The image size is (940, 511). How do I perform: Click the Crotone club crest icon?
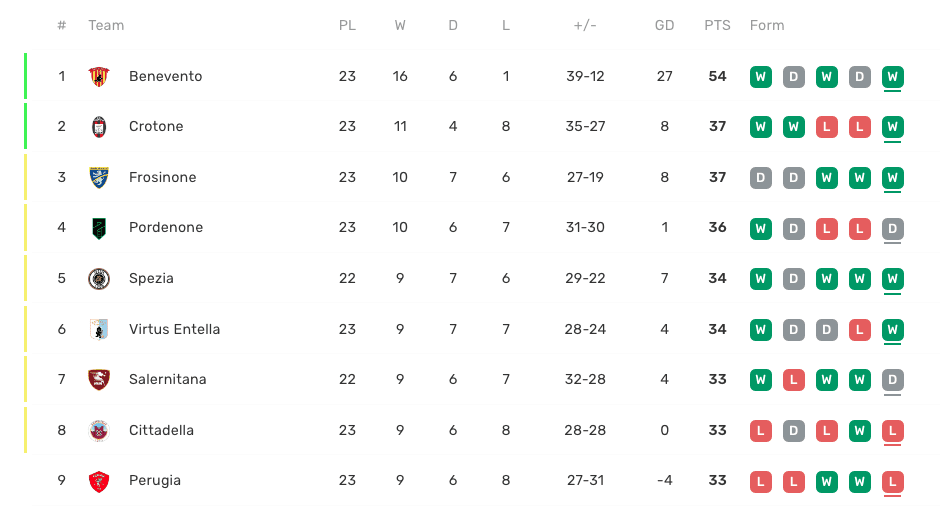click(98, 127)
